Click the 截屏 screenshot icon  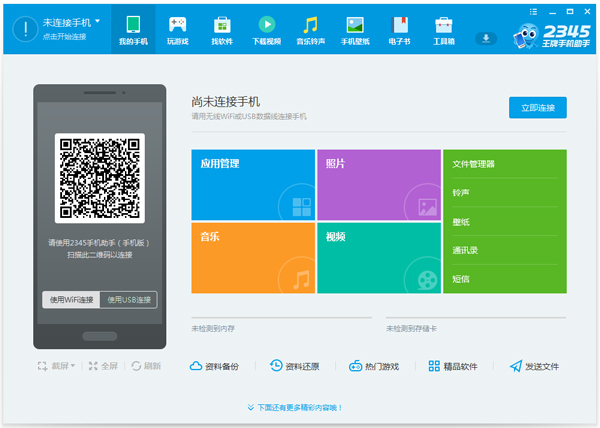pyautogui.click(x=42, y=366)
